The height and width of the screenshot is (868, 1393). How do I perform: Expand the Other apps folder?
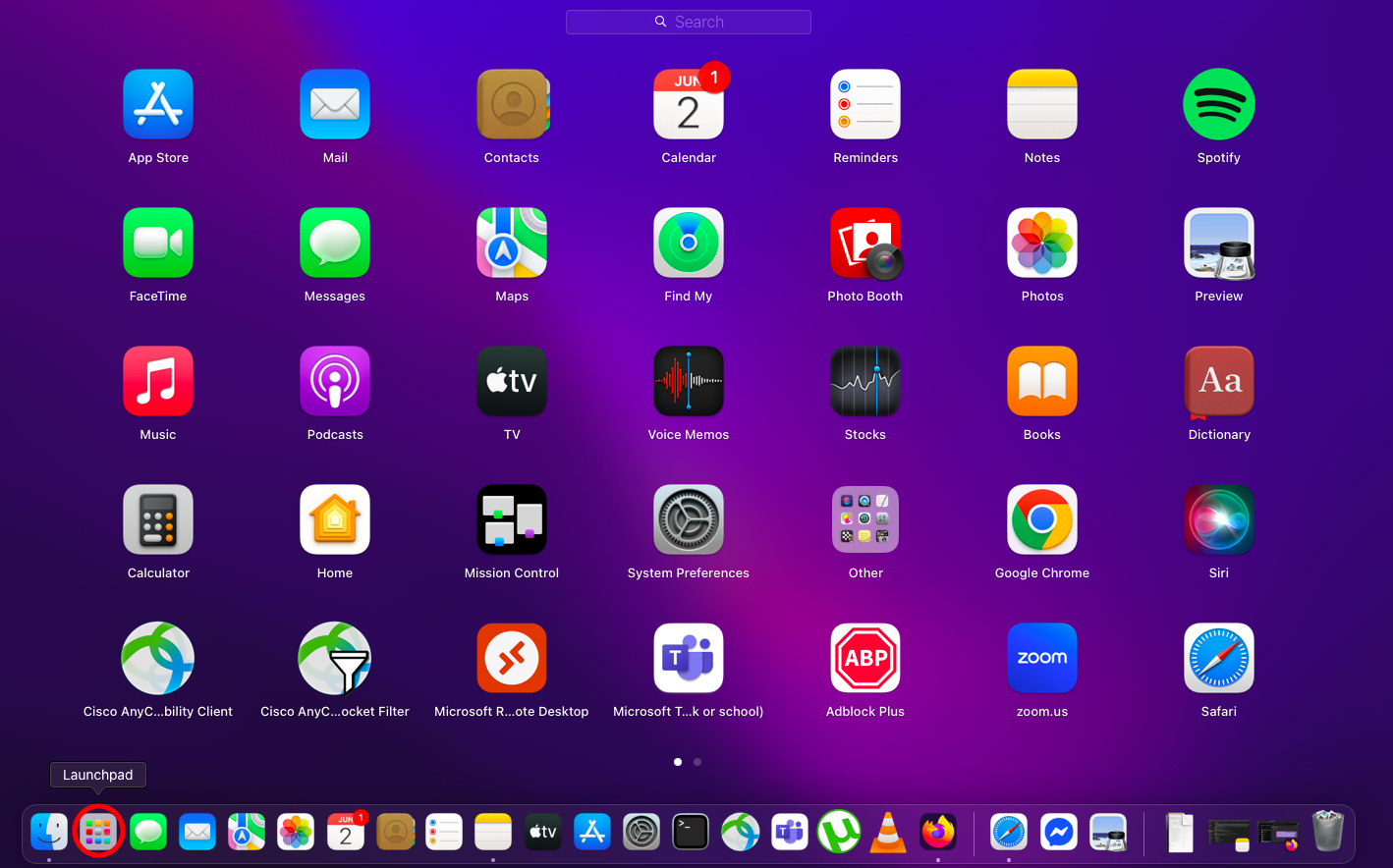(x=864, y=520)
